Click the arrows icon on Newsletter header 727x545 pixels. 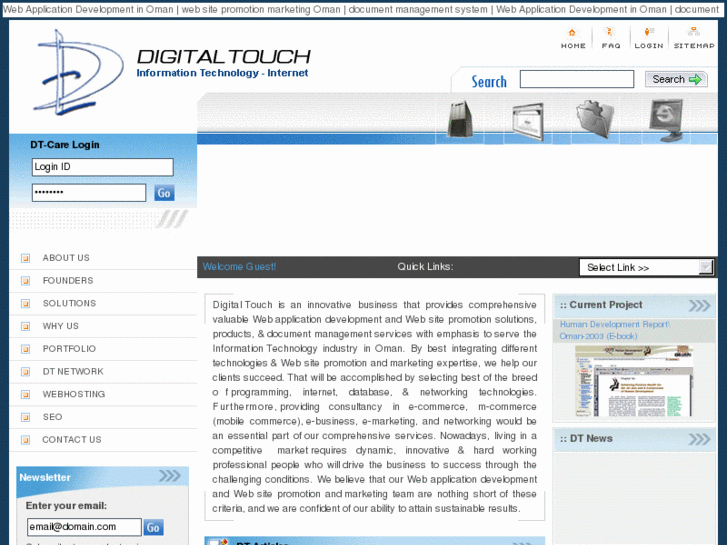pos(170,476)
